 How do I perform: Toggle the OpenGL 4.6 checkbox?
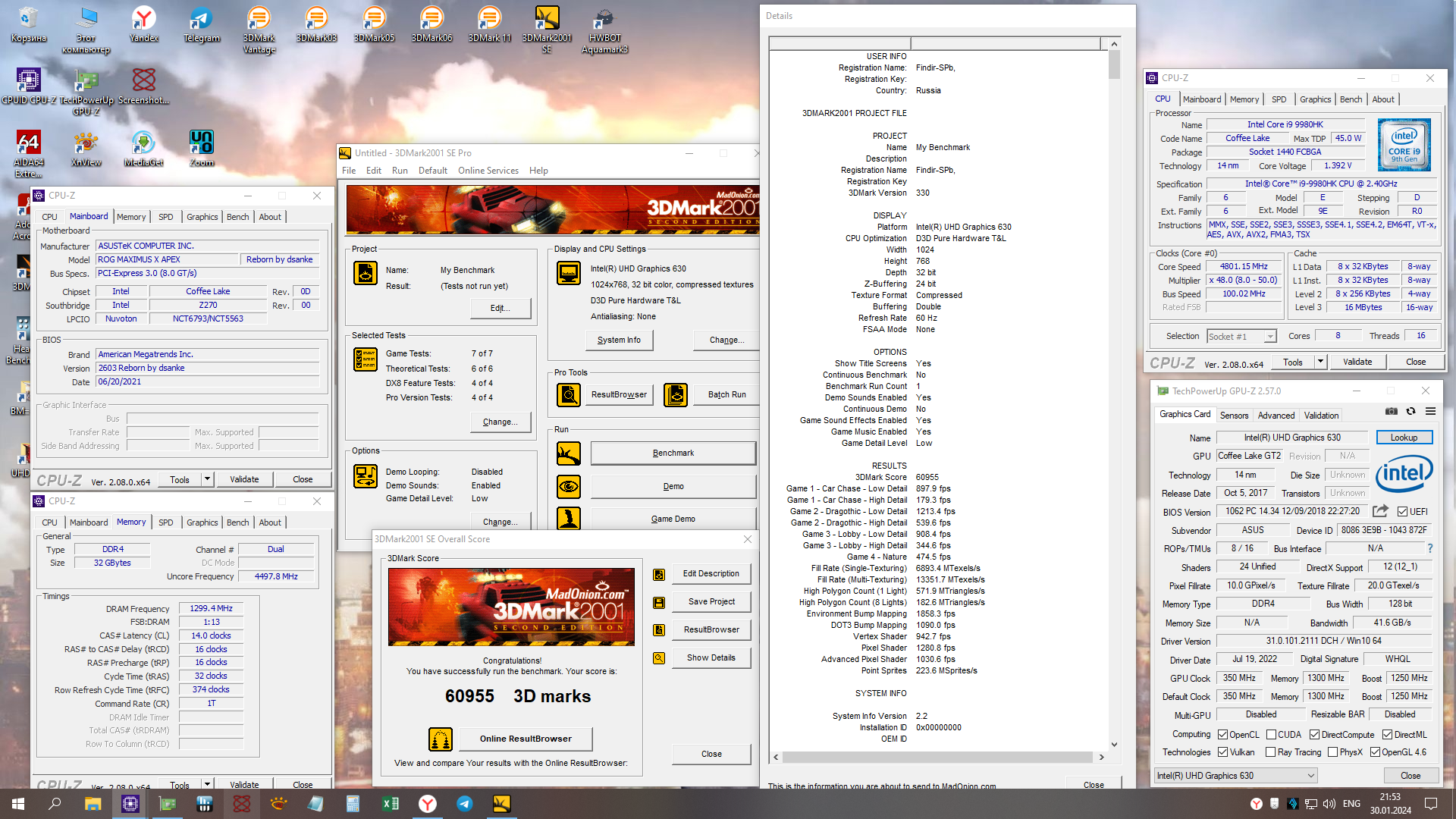1375,752
